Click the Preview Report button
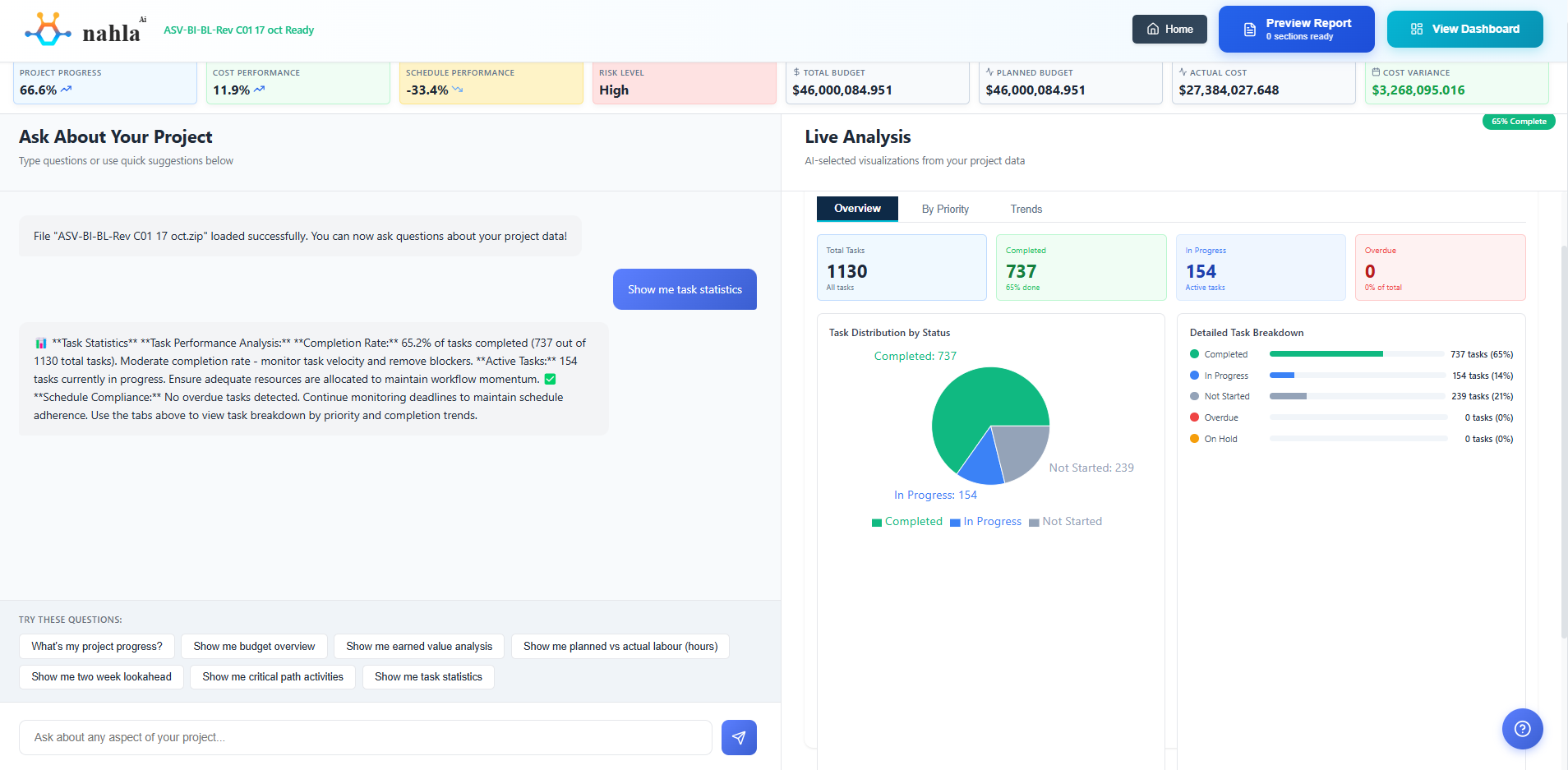Screen dimensions: 1568x770 point(1296,29)
